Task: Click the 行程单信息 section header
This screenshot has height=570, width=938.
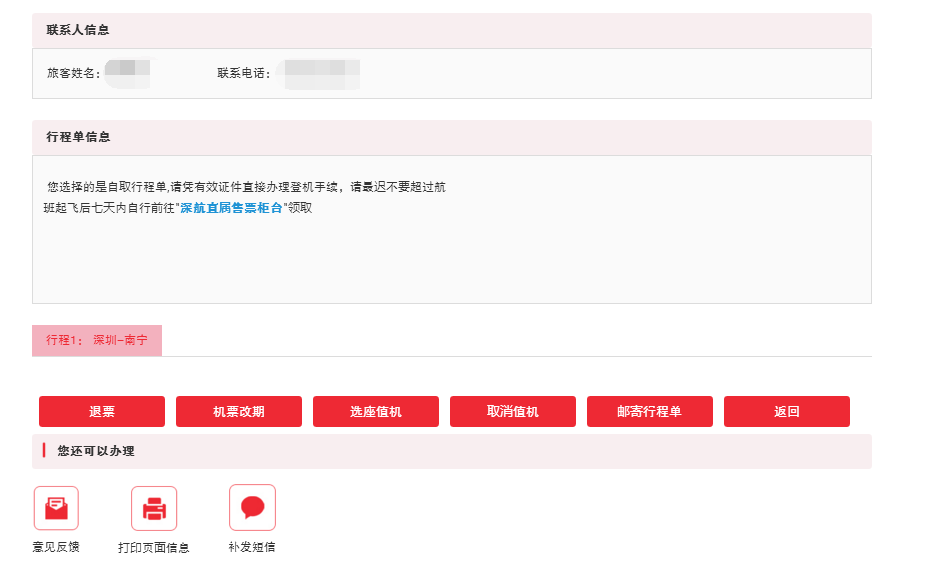Action: 78,137
